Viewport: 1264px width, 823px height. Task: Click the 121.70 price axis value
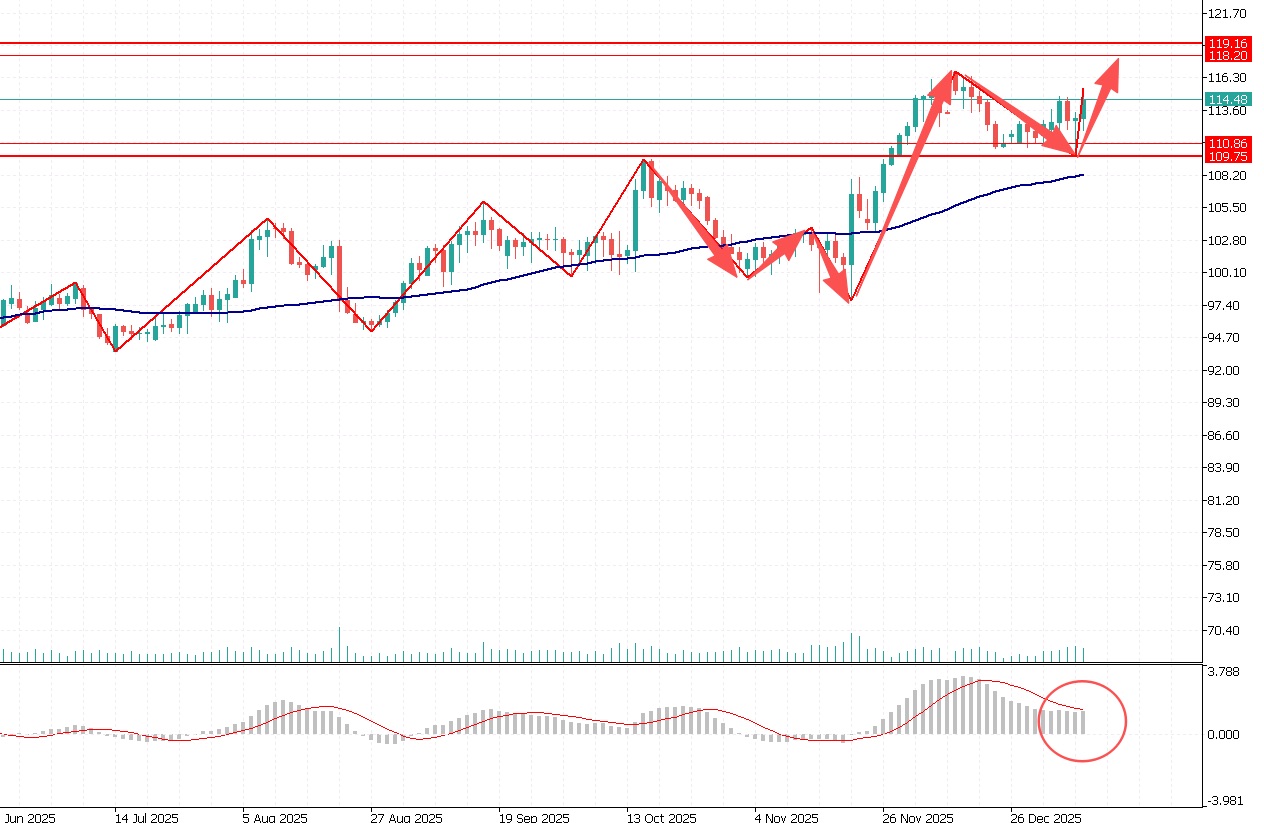pos(1226,14)
